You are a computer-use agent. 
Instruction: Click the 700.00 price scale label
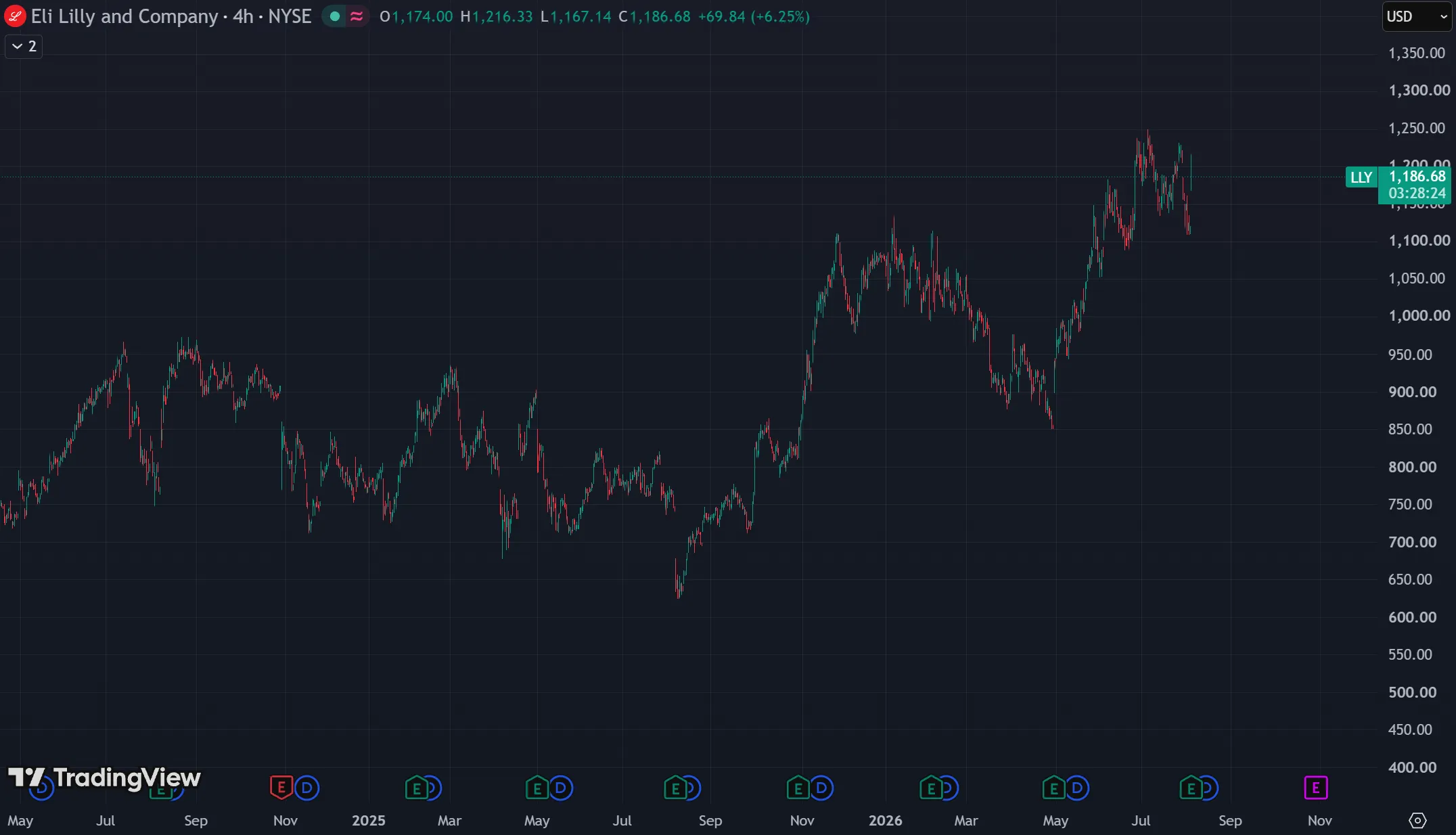[1412, 542]
